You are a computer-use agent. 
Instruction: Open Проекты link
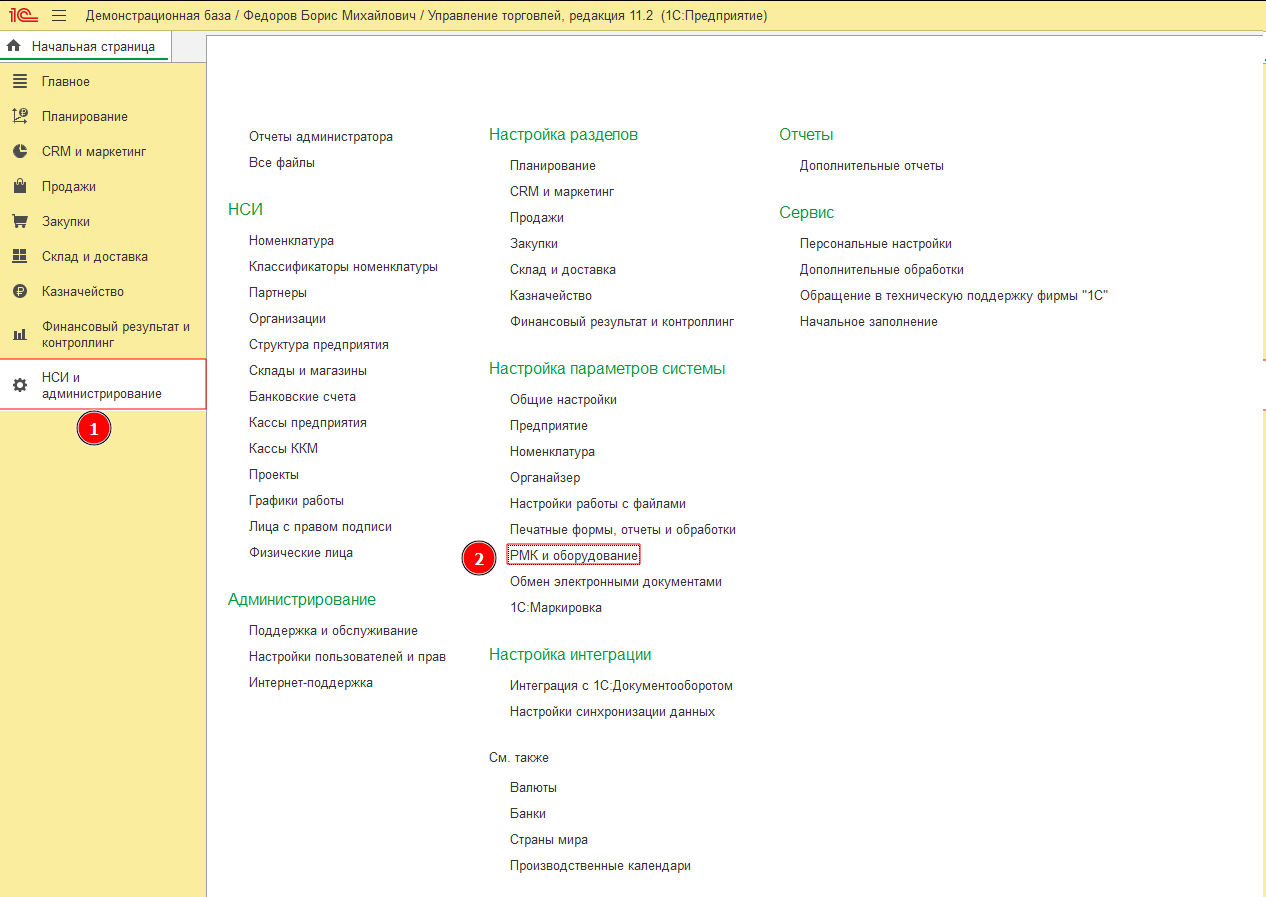[x=274, y=475]
